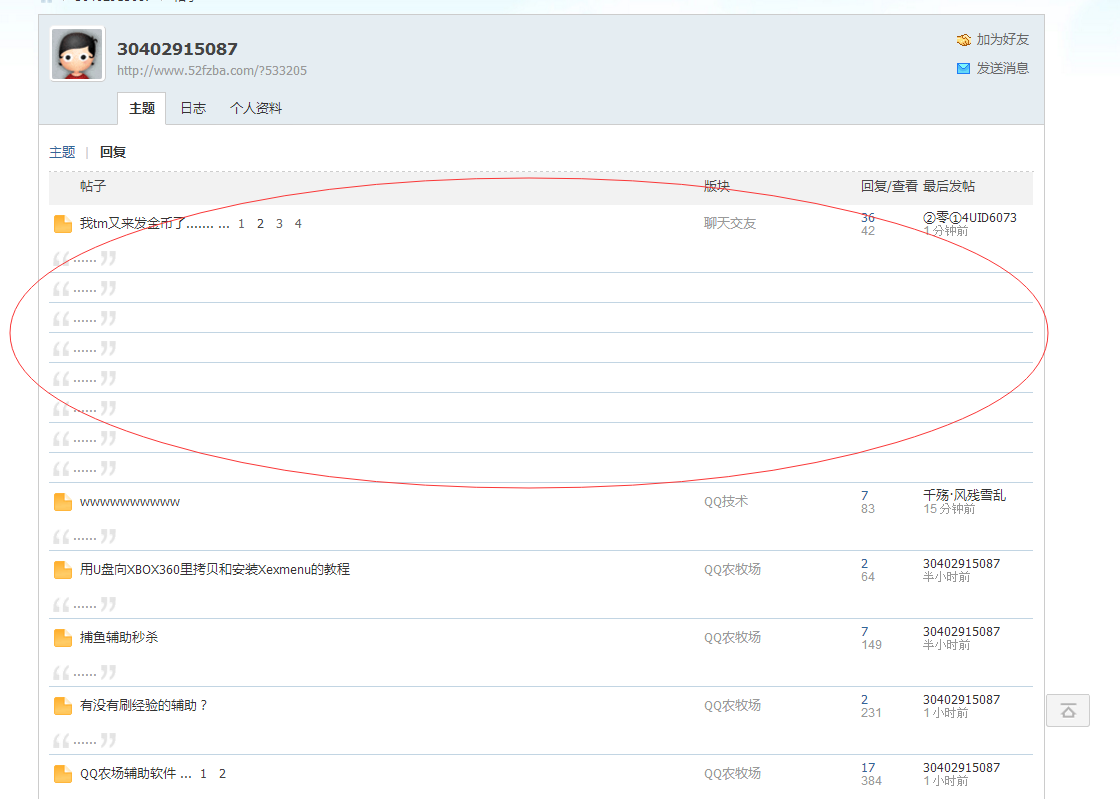Viewport: 1120px width, 799px height.
Task: Select the 回复 sub-filter
Action: 113,152
